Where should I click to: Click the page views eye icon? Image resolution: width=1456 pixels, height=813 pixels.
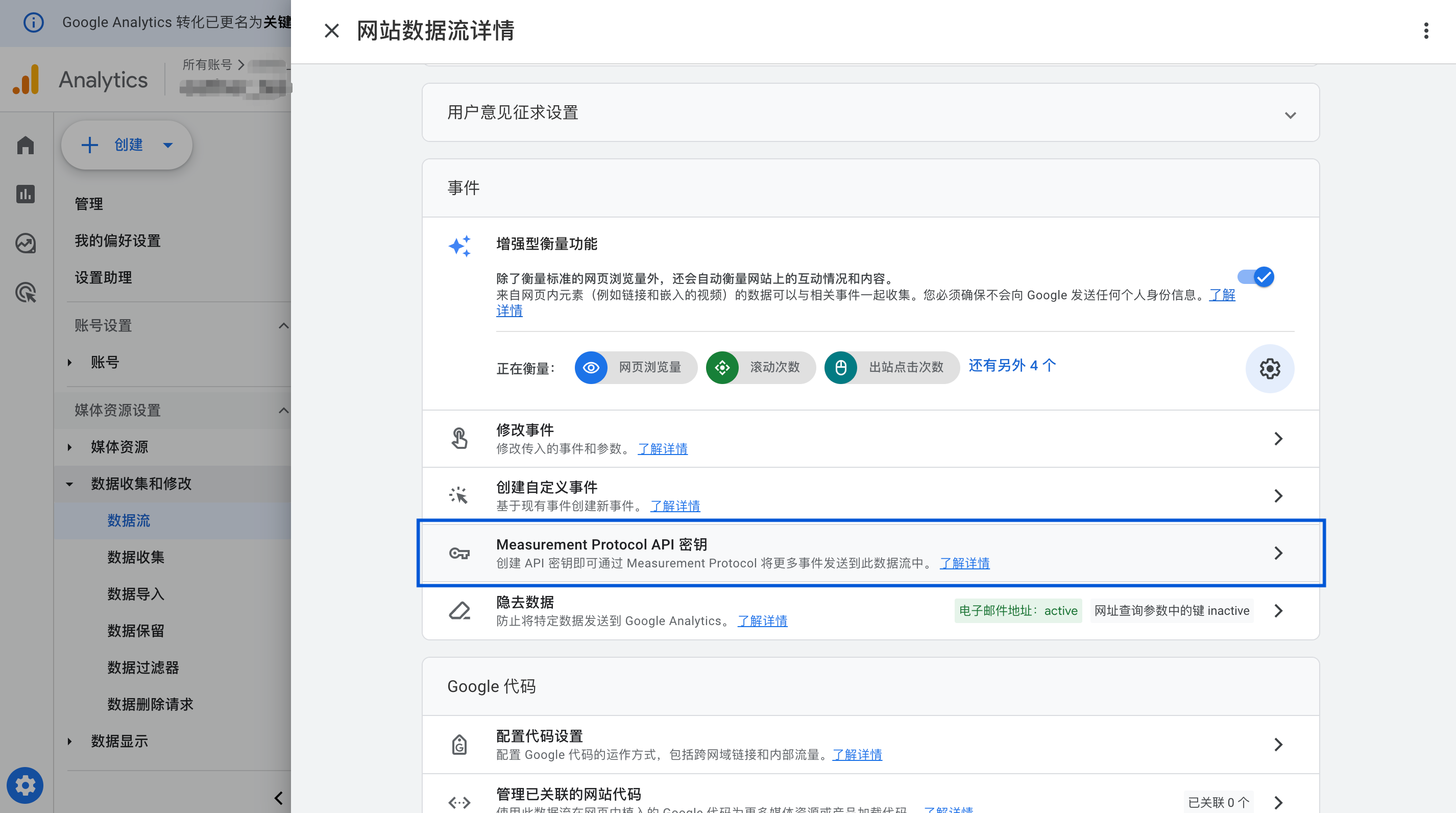tap(591, 367)
